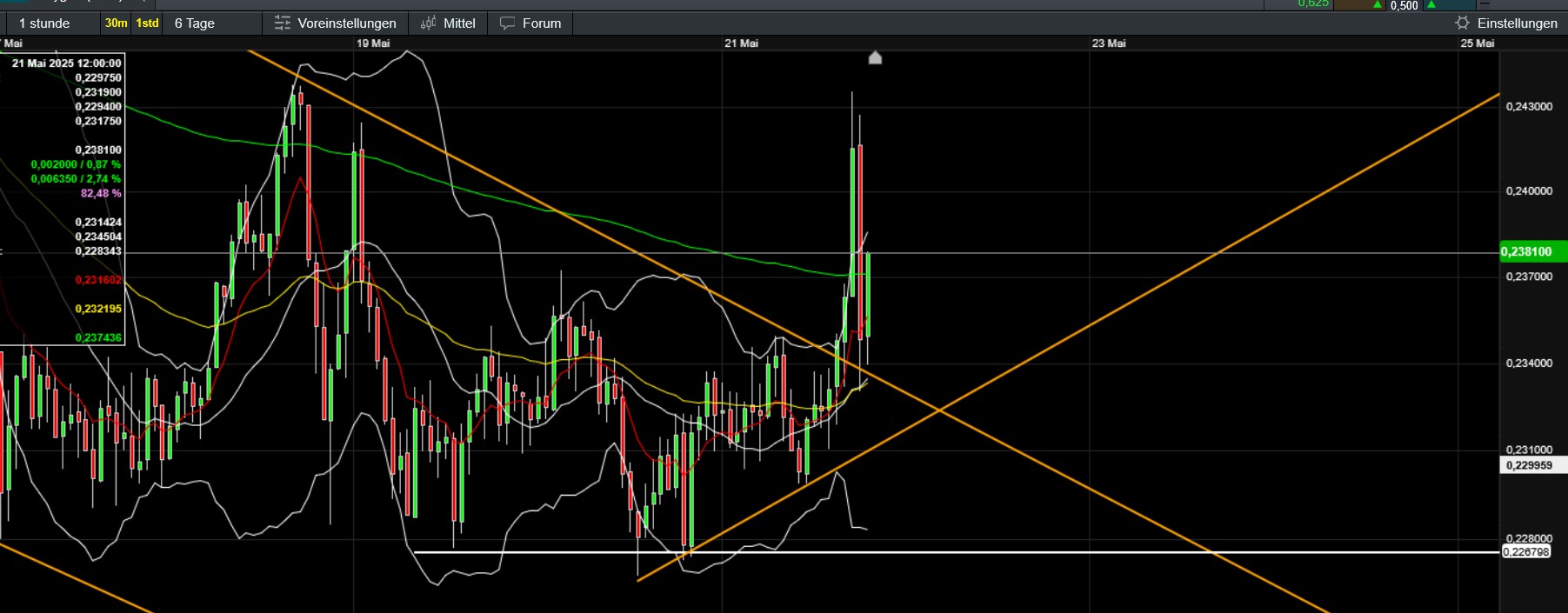Click the red 0,231602 indicator value

pos(98,280)
